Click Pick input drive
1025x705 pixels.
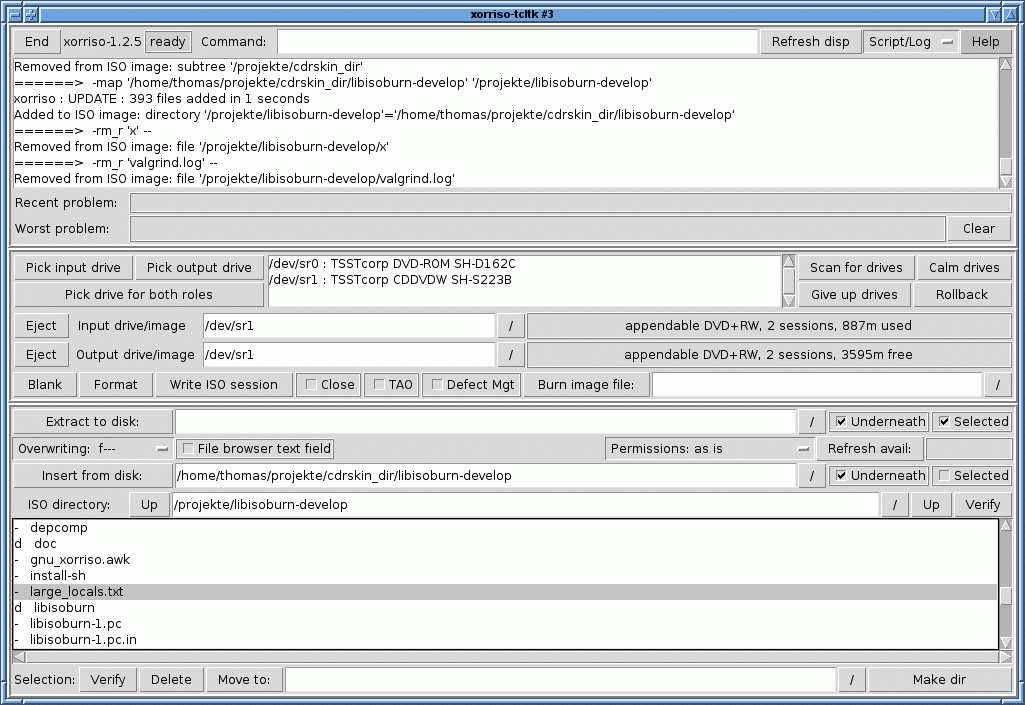click(73, 267)
